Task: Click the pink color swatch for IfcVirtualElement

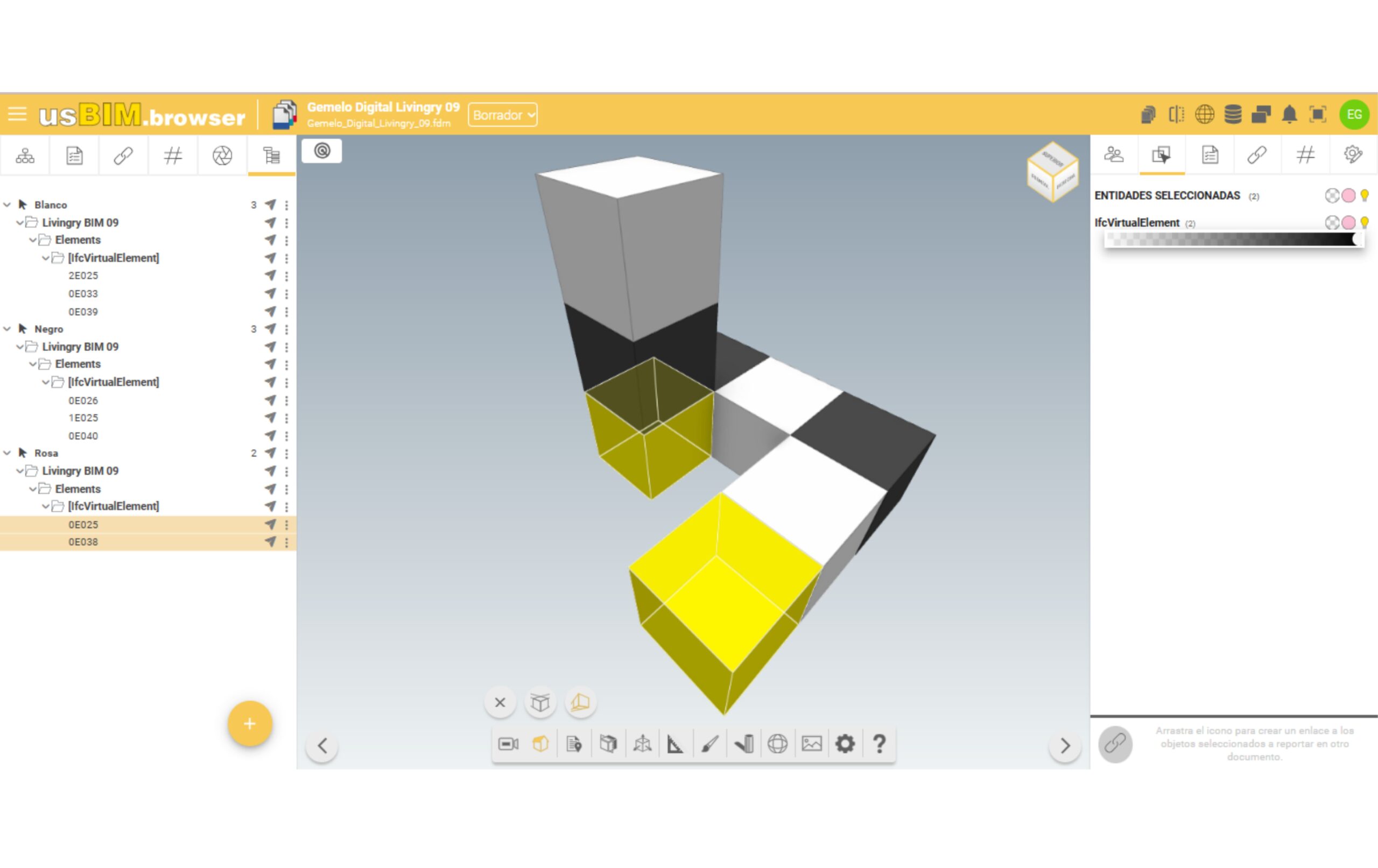Action: [1348, 223]
